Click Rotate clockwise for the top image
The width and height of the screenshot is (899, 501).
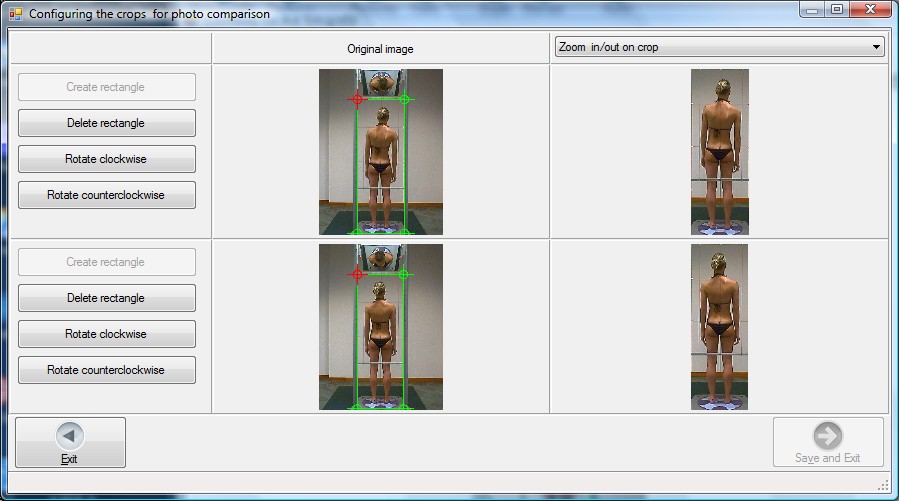(107, 159)
